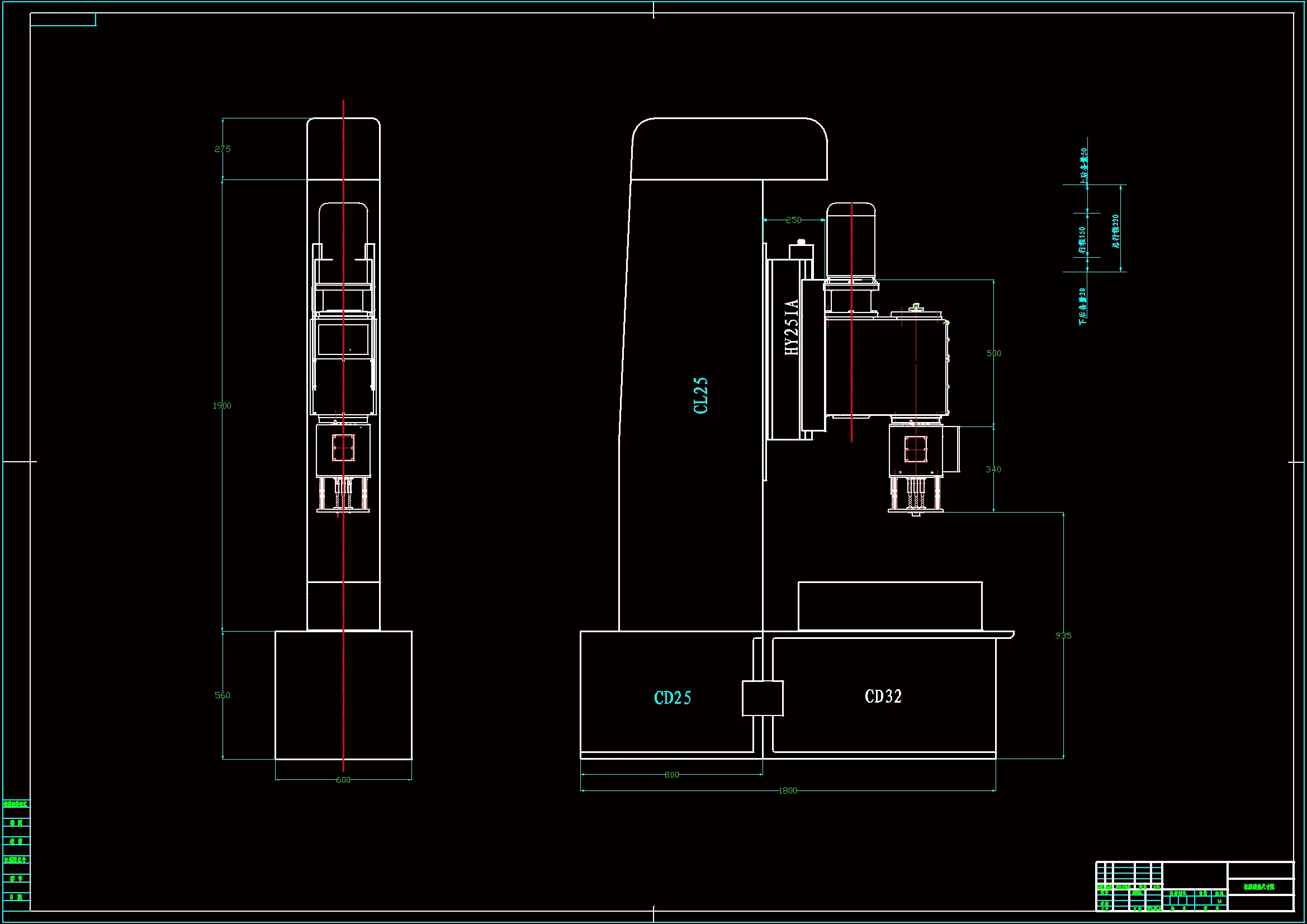1307x924 pixels.
Task: Click the 日期 cell in left revision strip
Action: click(17, 897)
